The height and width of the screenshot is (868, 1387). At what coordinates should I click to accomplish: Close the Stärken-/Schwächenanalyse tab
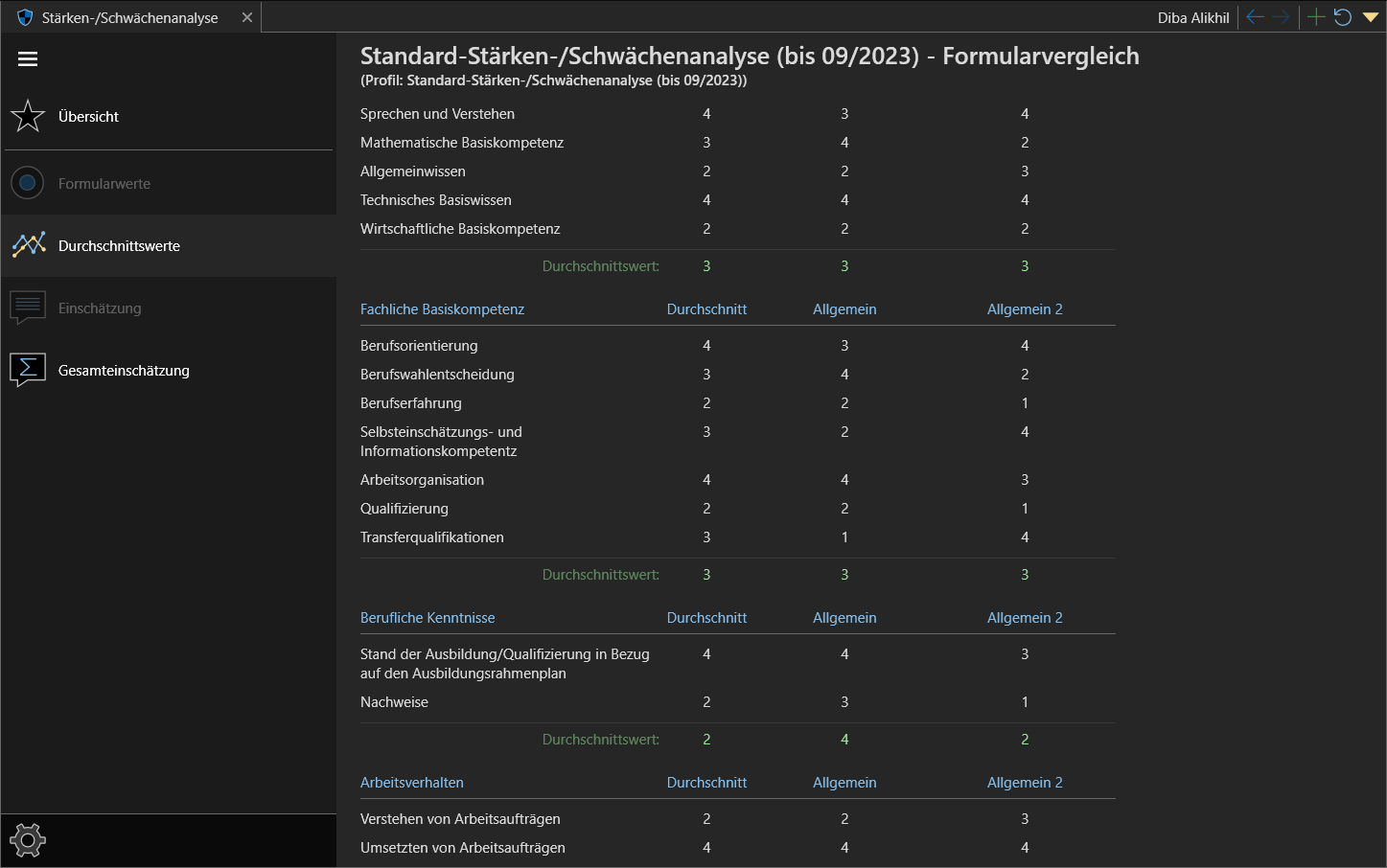point(247,17)
